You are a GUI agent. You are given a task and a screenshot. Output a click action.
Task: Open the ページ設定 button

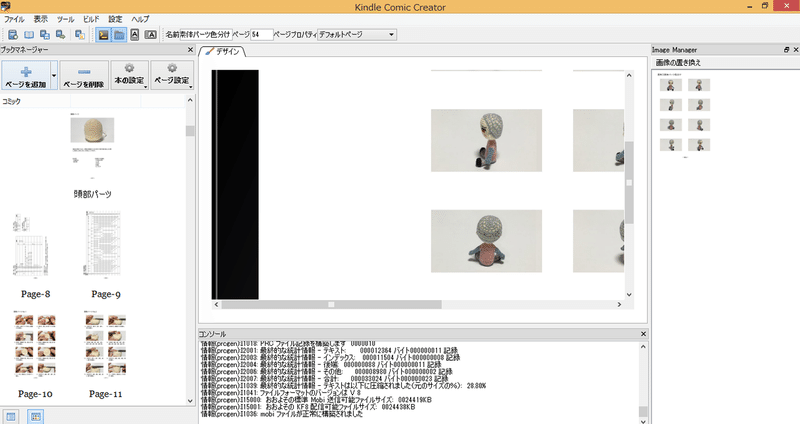(x=172, y=76)
